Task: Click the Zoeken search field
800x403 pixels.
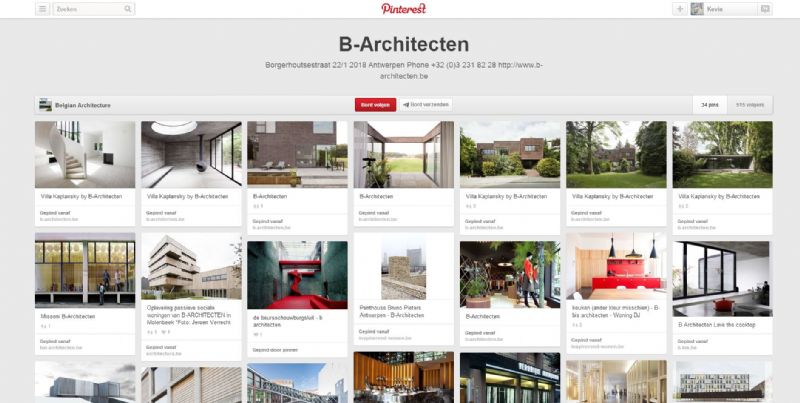Action: pos(90,9)
